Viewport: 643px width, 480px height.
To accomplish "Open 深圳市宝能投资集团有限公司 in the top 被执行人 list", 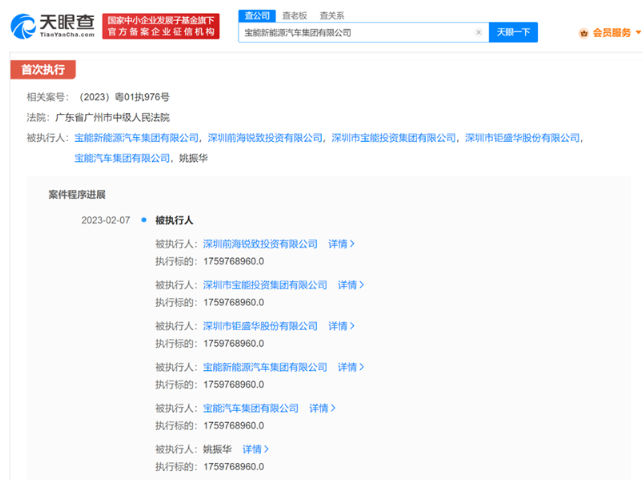I will [x=394, y=138].
